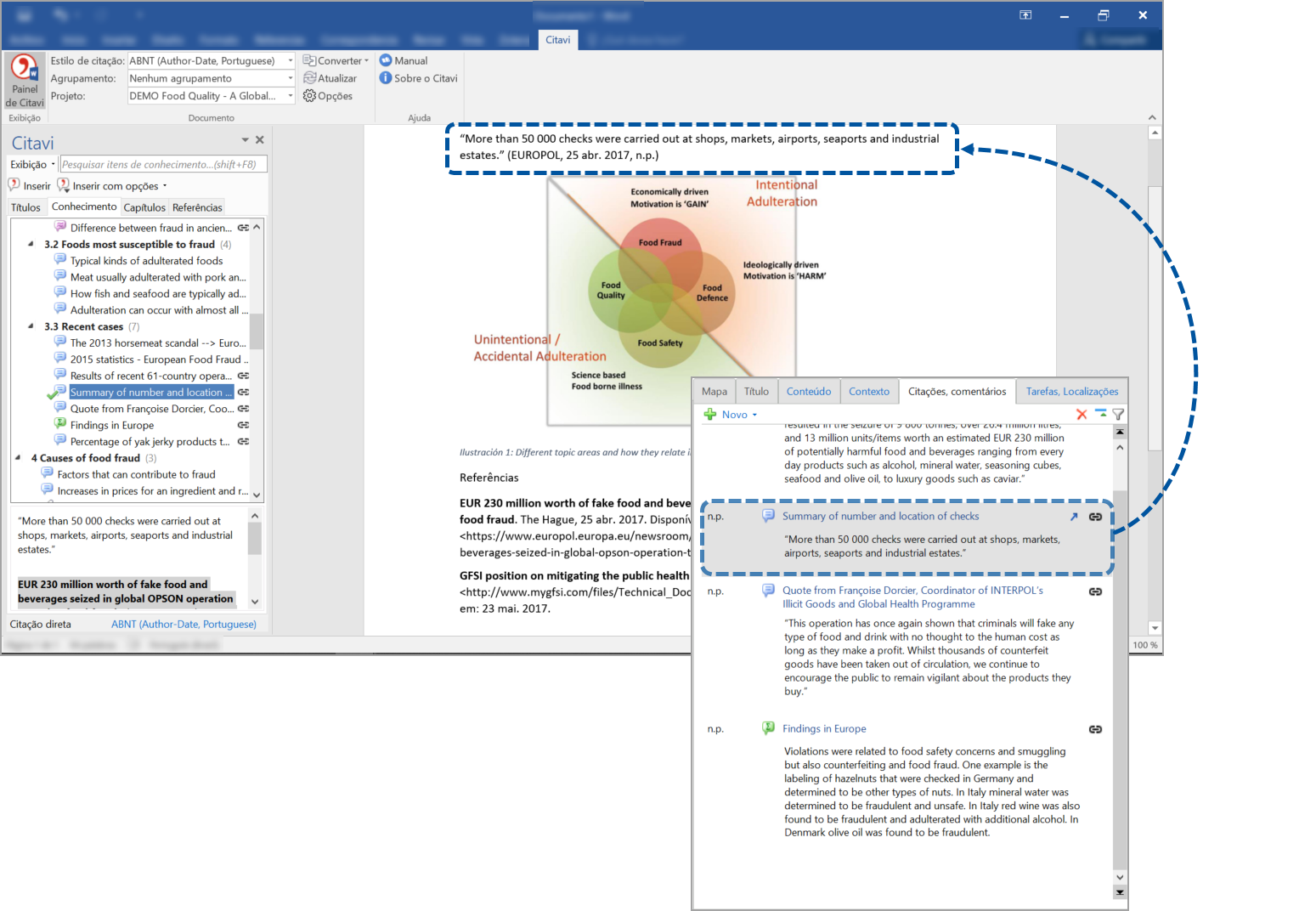1316x911 pixels.
Task: Click link icon of Findings in Europe tree row
Action: click(x=244, y=425)
